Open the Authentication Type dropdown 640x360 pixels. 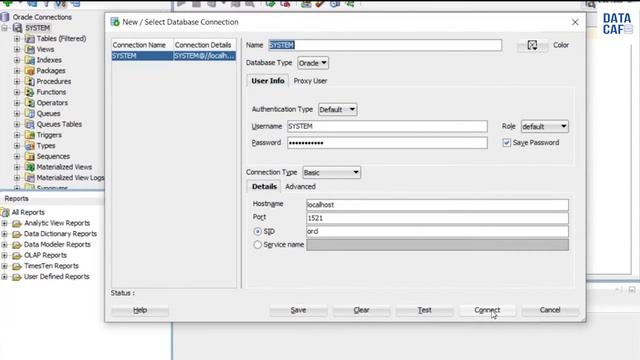(338, 109)
